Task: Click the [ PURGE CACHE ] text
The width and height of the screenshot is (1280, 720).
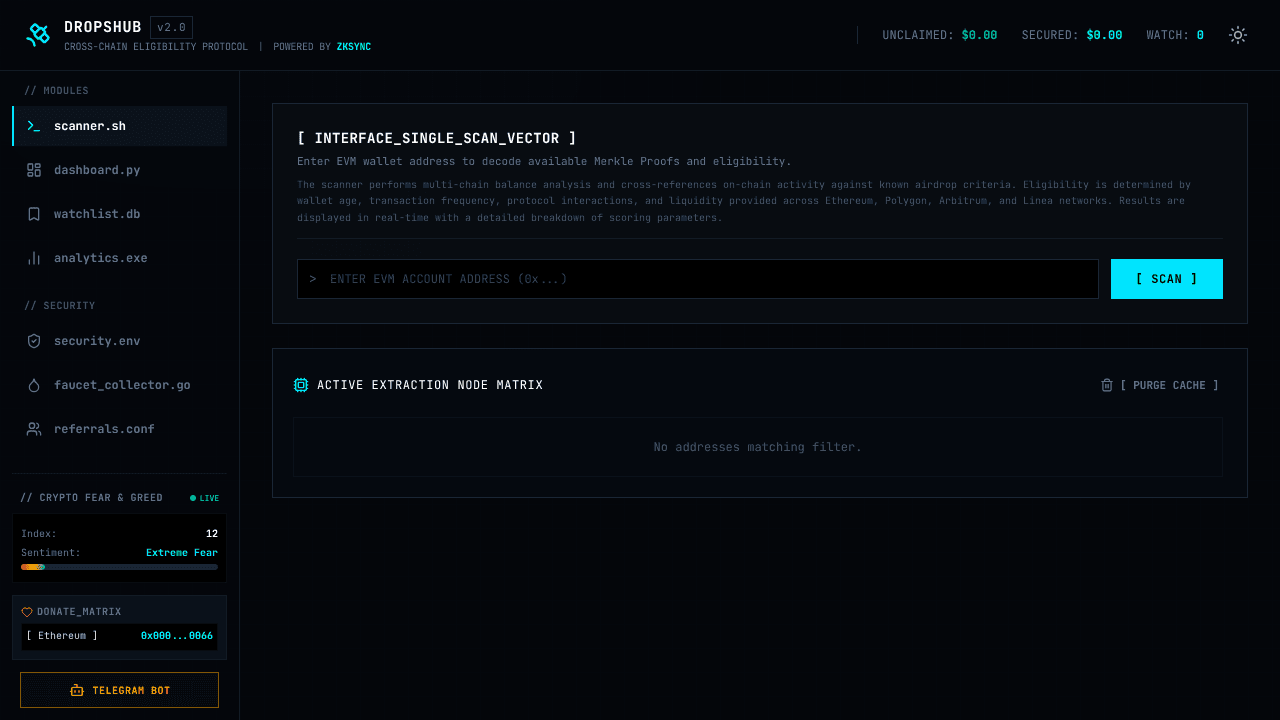Action: tap(1169, 385)
